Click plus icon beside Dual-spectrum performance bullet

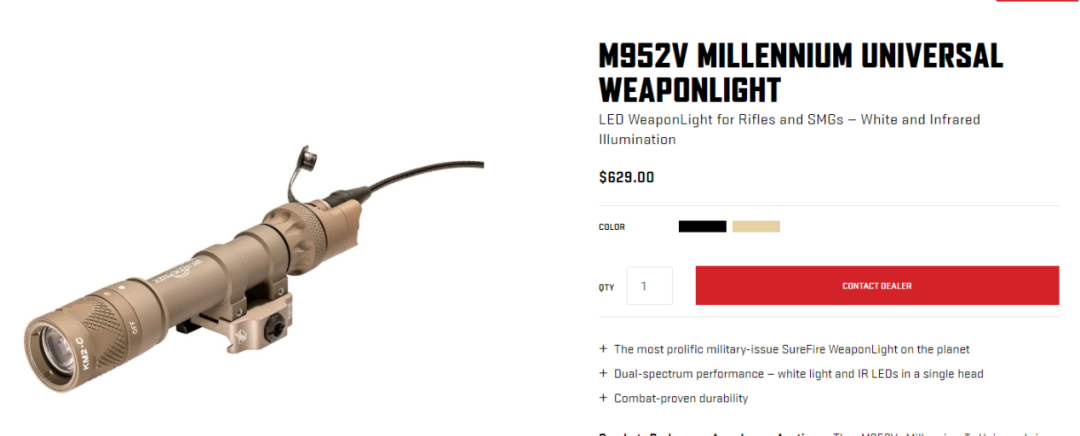click(x=603, y=373)
